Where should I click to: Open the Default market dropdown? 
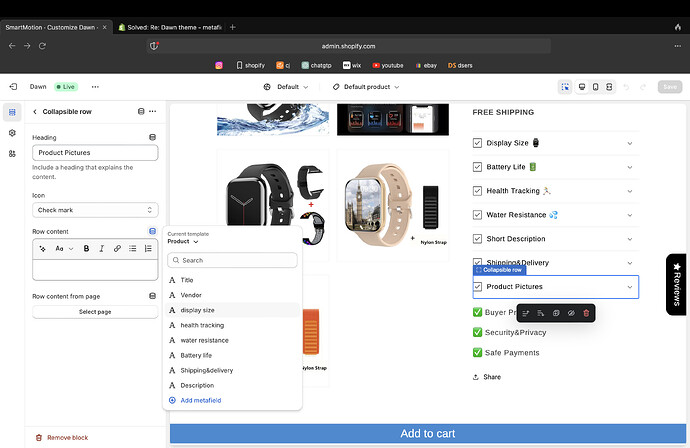point(286,87)
